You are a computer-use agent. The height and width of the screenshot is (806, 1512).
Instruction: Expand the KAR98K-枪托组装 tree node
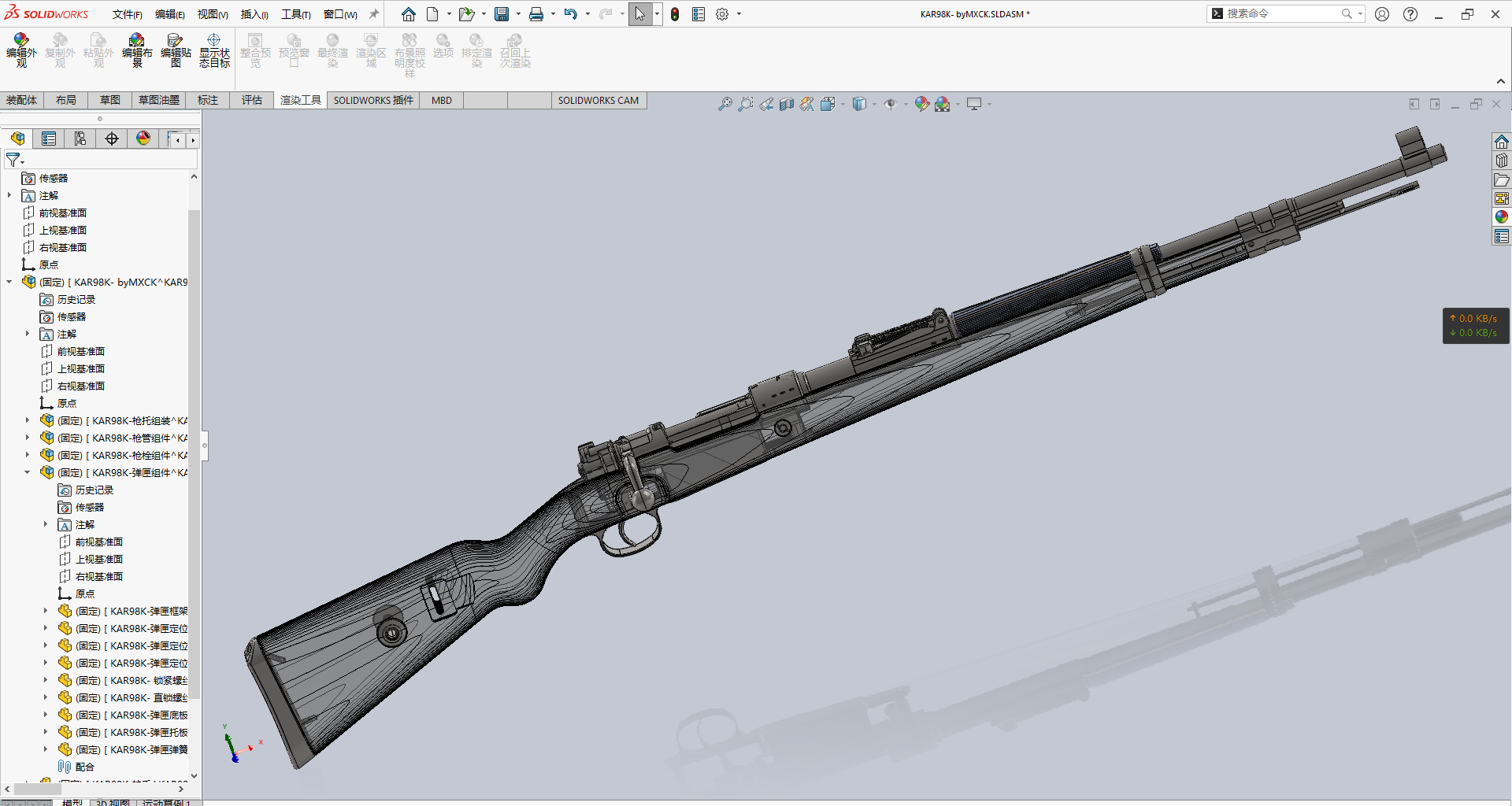[x=28, y=420]
